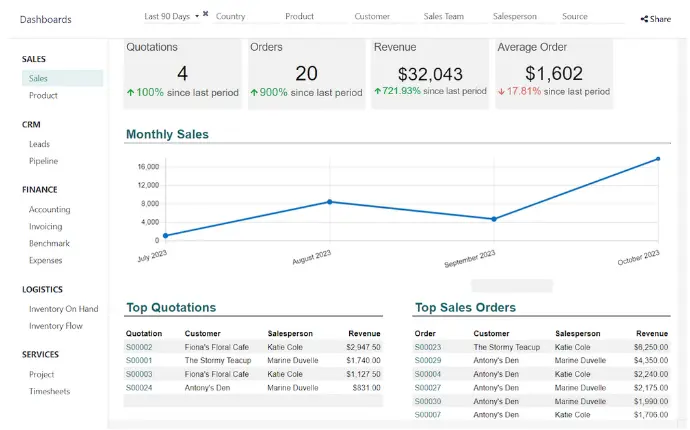Go to the Pipeline dashboard under CRM
Image resolution: width=690 pixels, height=430 pixels.
pyautogui.click(x=43, y=161)
